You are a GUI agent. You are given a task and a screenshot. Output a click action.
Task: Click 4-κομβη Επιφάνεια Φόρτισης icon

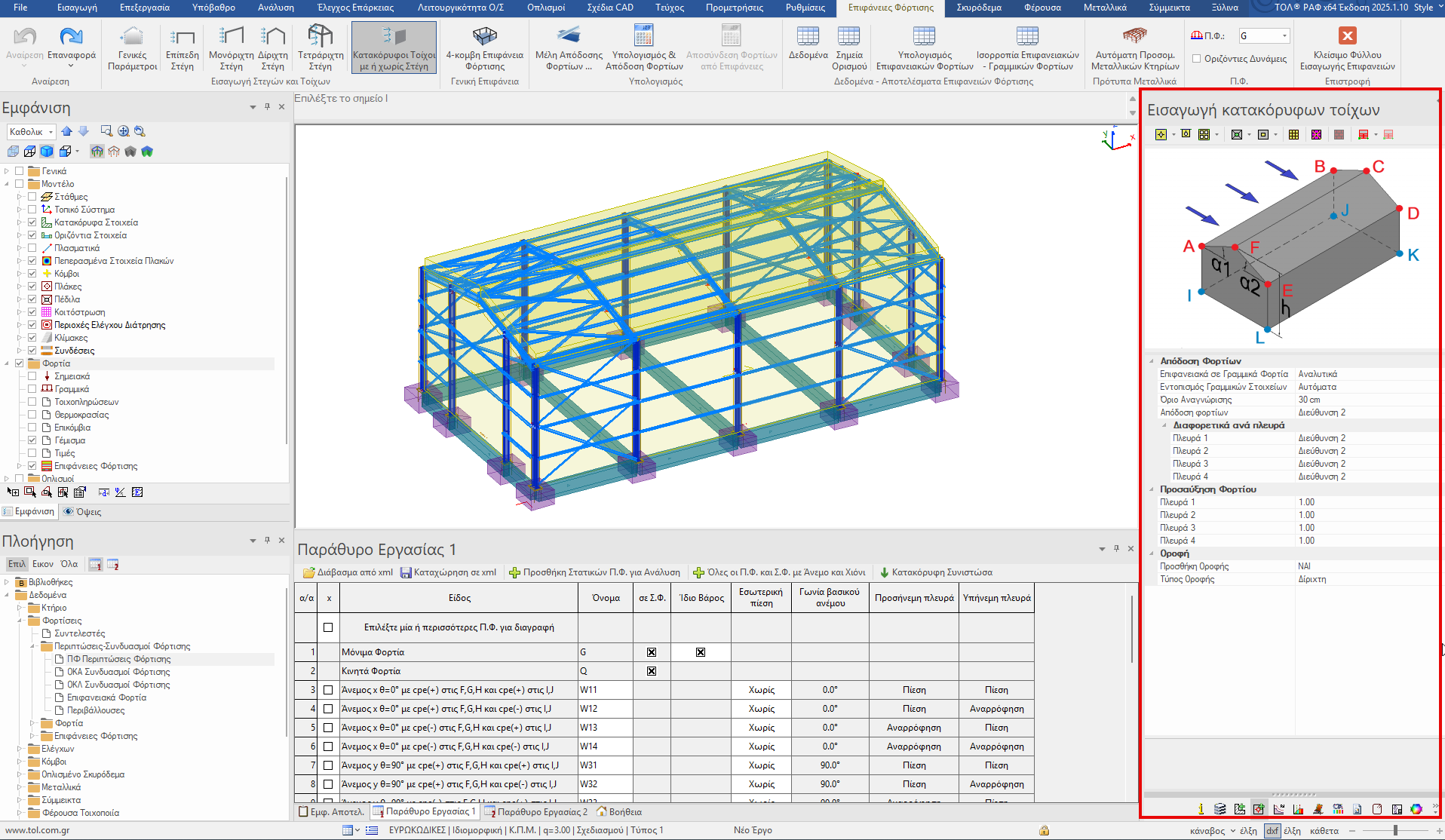point(484,37)
